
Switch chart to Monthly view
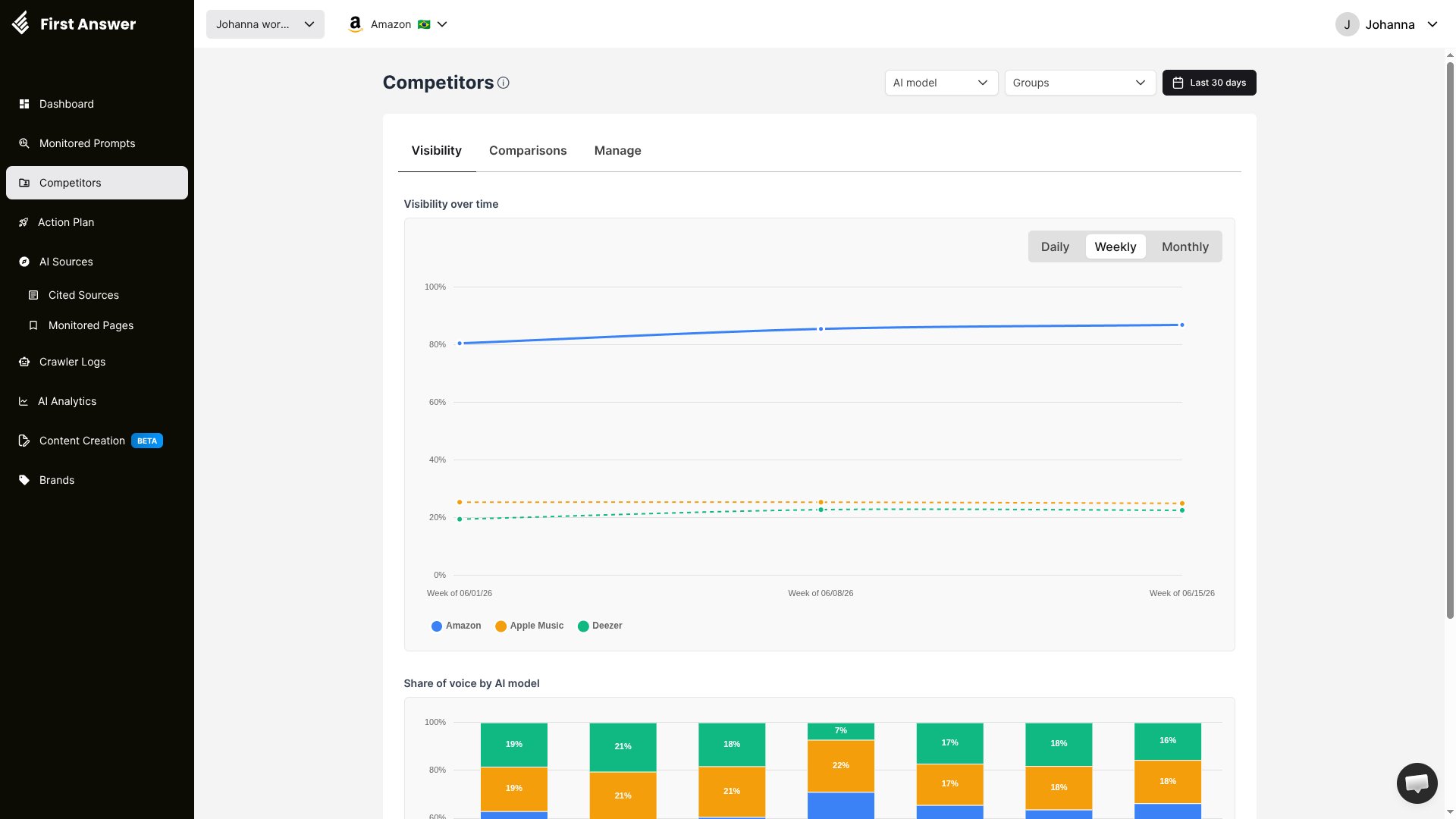coord(1185,246)
